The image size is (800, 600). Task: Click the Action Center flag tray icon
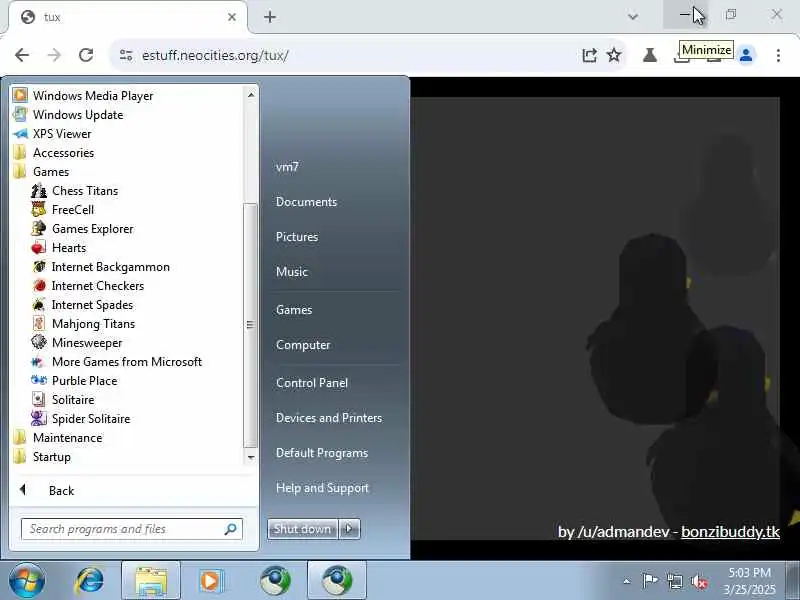(650, 581)
